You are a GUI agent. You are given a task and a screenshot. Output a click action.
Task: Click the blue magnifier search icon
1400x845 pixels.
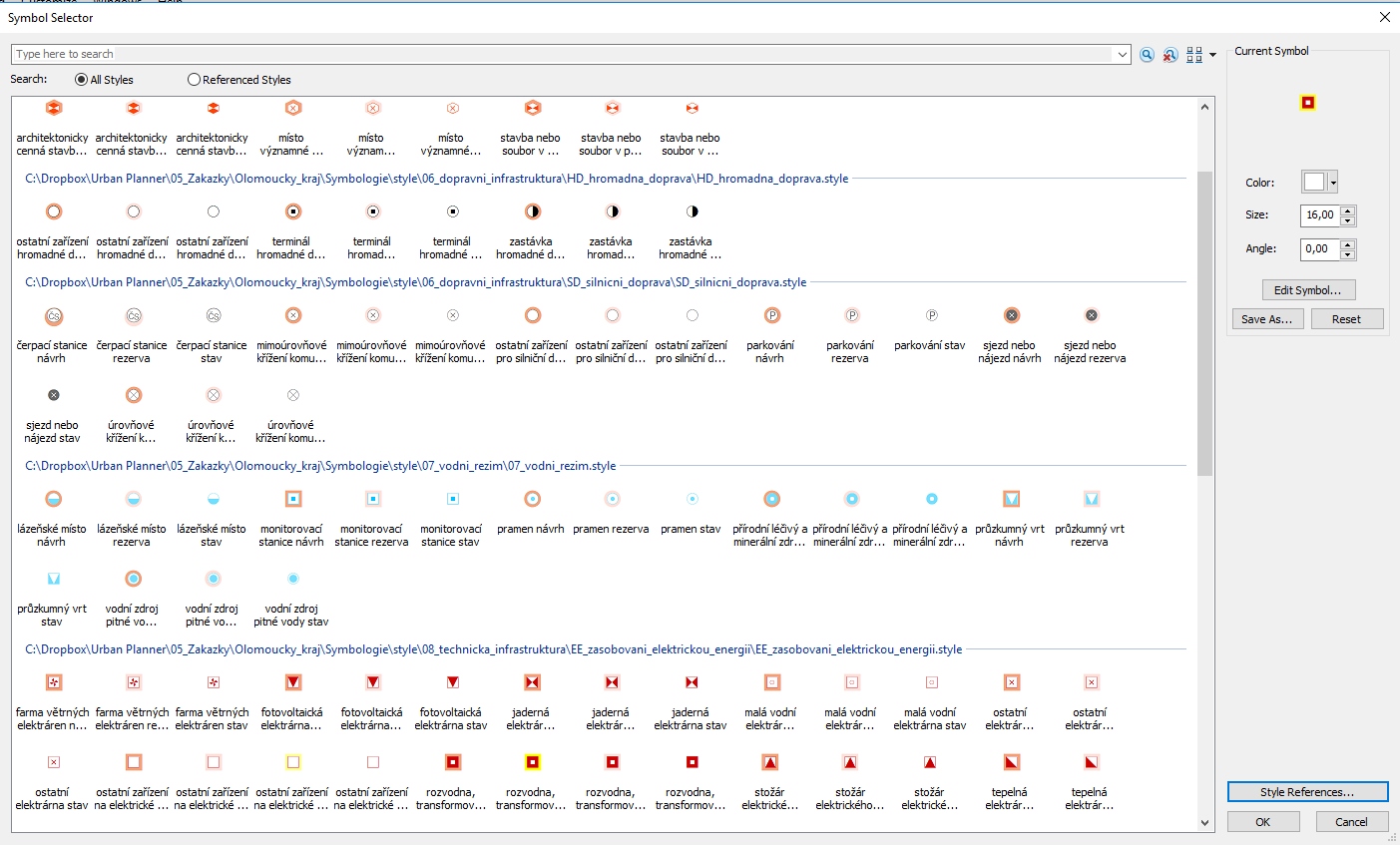coord(1148,55)
